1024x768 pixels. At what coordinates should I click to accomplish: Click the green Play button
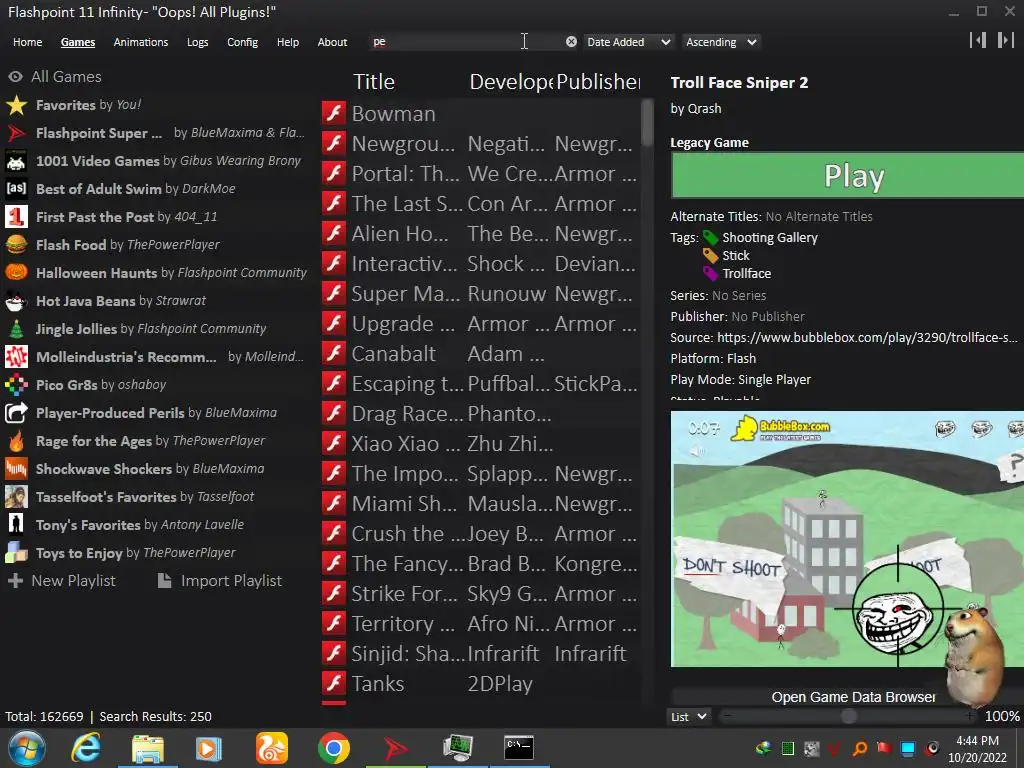(848, 176)
